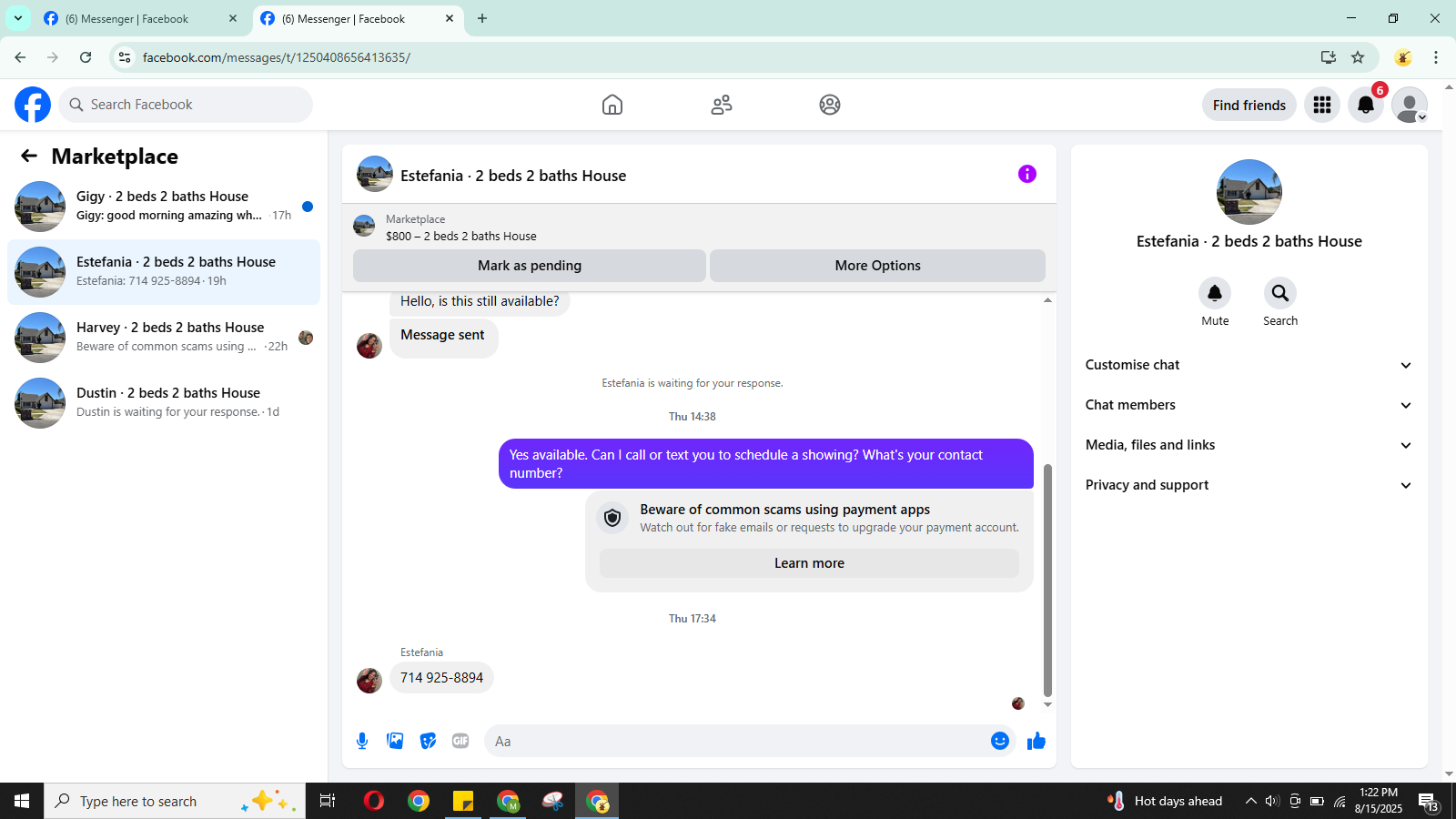Expand the Chat members section
Screen dimensions: 1456x819
coord(1249,405)
